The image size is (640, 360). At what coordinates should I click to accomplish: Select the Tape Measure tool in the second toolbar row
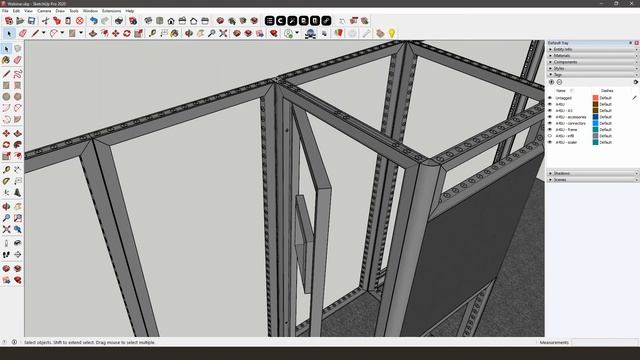click(x=152, y=33)
